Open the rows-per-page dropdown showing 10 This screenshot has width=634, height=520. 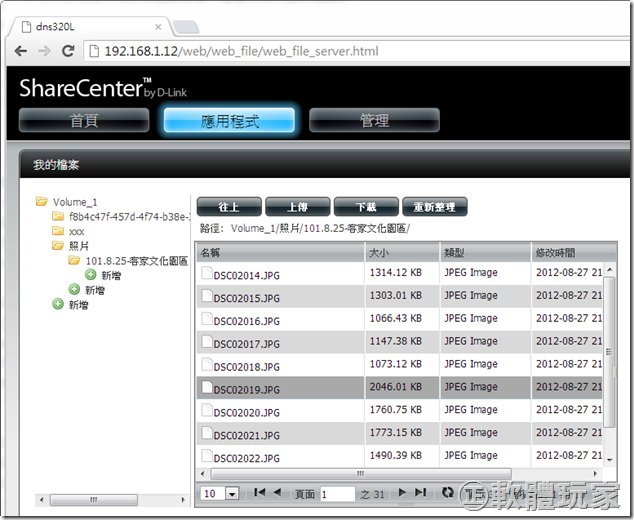pos(220,493)
